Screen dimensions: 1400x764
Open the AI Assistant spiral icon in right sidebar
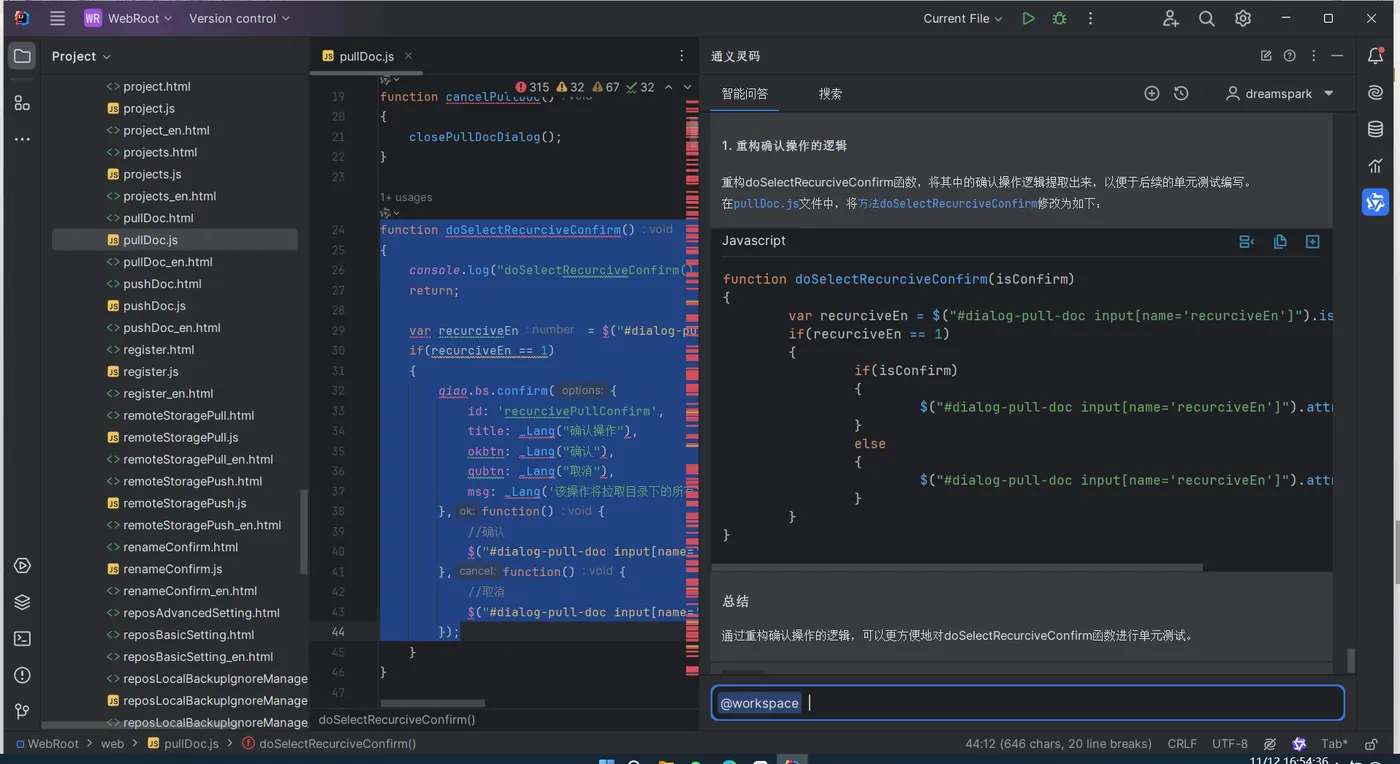pyautogui.click(x=1376, y=93)
